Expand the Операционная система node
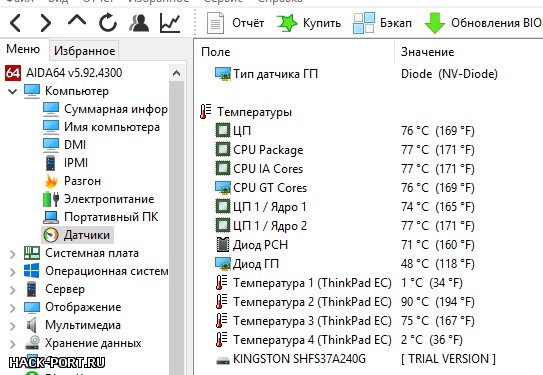The width and height of the screenshot is (543, 375). point(12,272)
